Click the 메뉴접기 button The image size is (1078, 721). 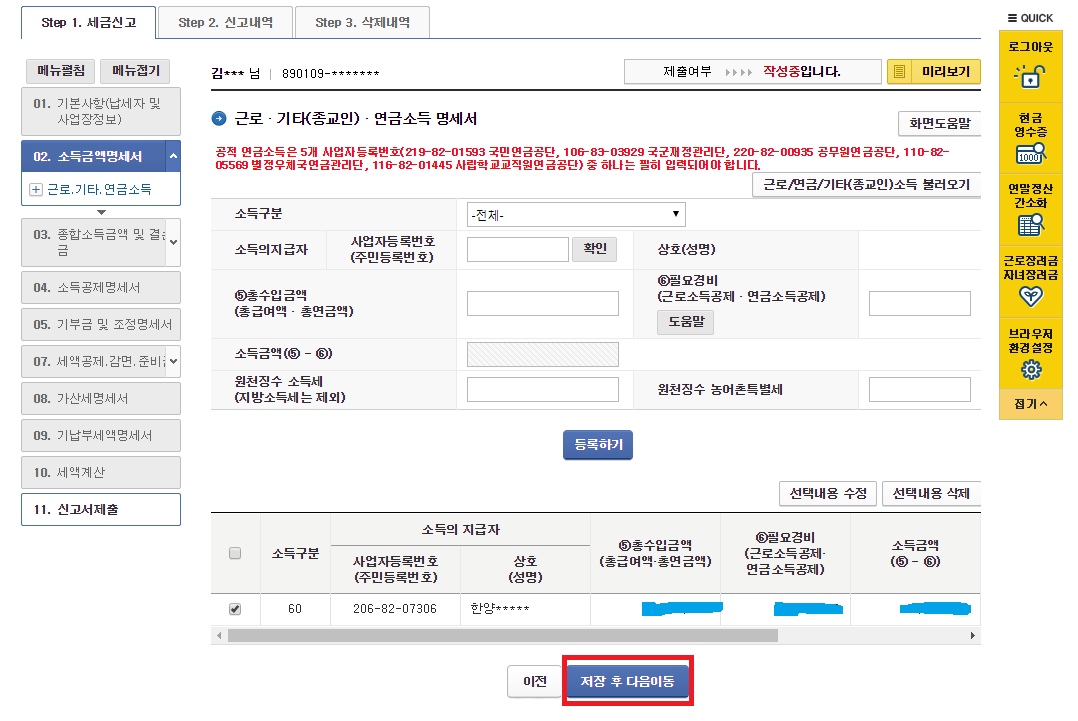pos(135,71)
